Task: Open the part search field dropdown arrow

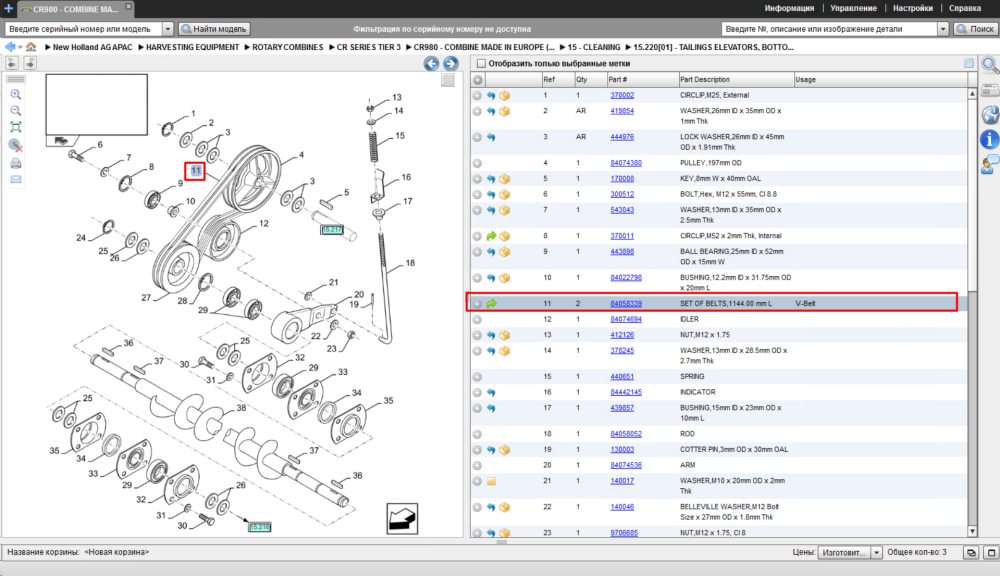Action: pos(943,29)
